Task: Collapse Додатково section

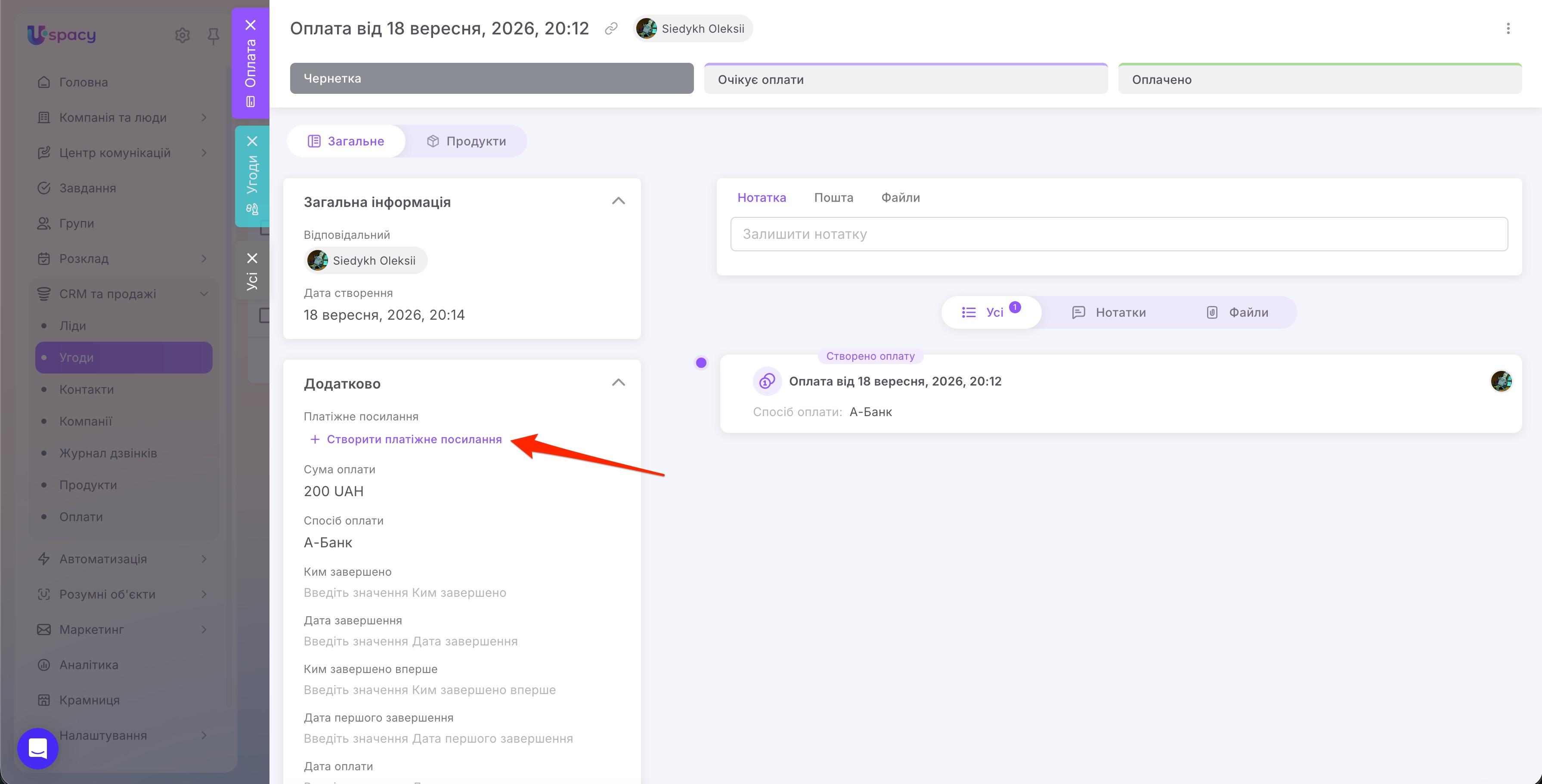Action: (618, 383)
